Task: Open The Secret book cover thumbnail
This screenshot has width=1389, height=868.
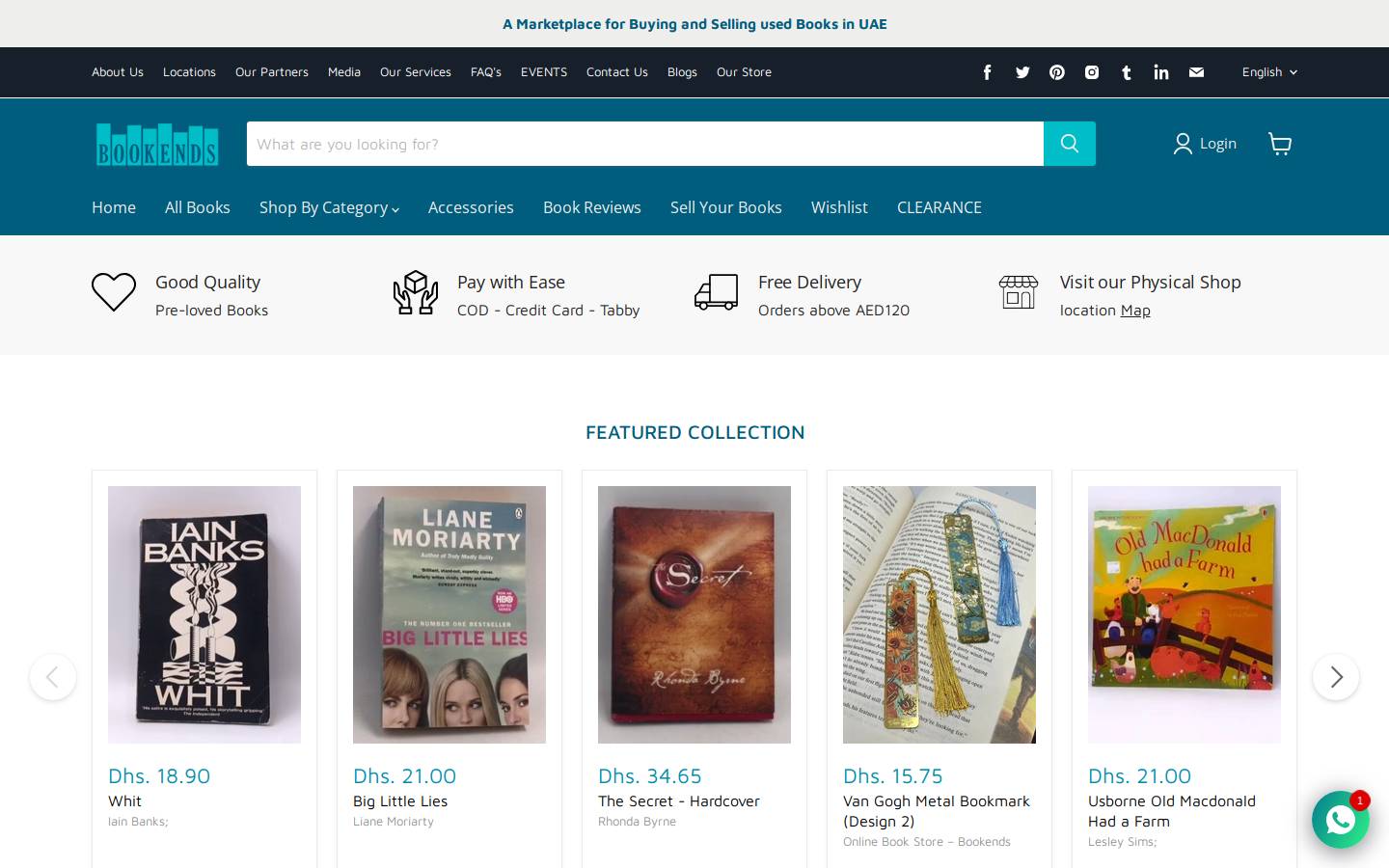Action: (694, 614)
